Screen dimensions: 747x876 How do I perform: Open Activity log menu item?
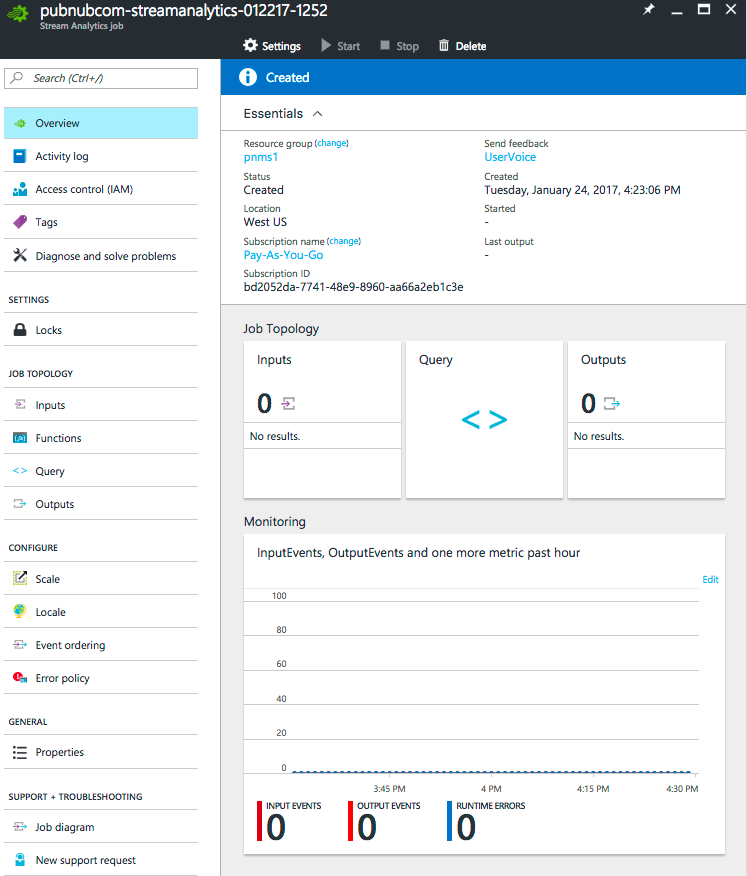(101, 156)
